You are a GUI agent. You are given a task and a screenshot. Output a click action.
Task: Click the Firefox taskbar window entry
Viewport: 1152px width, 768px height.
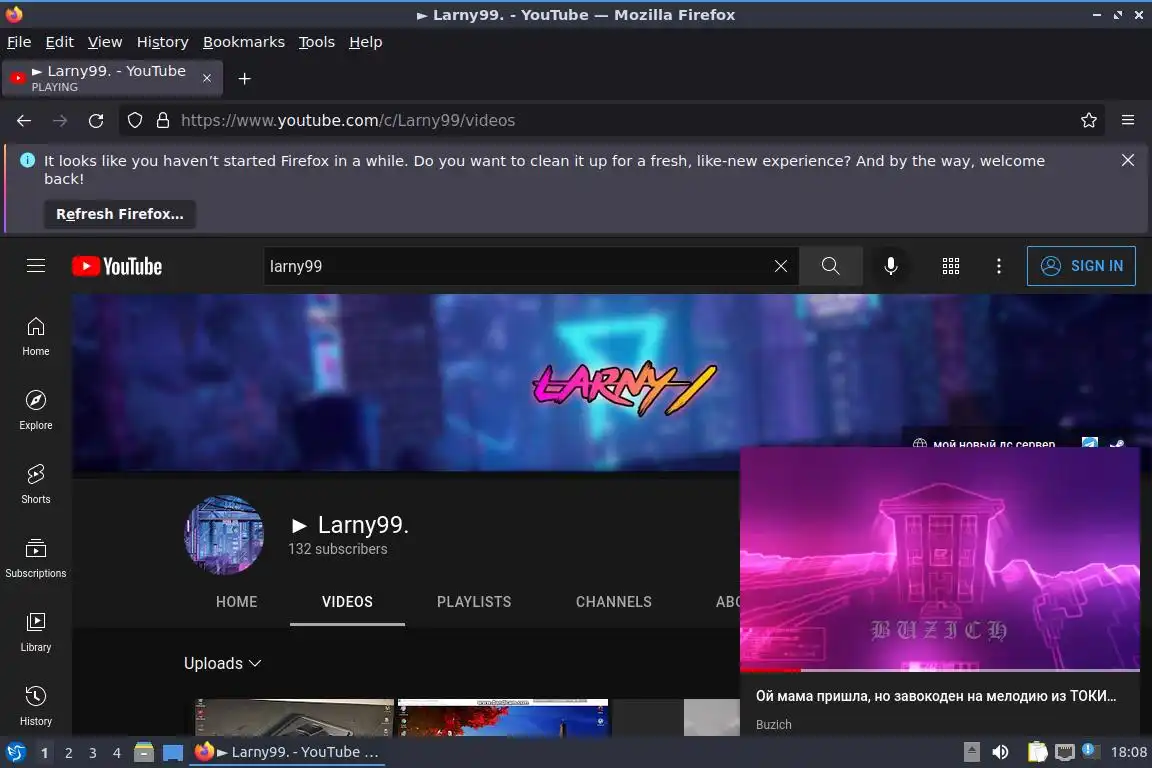tap(287, 753)
